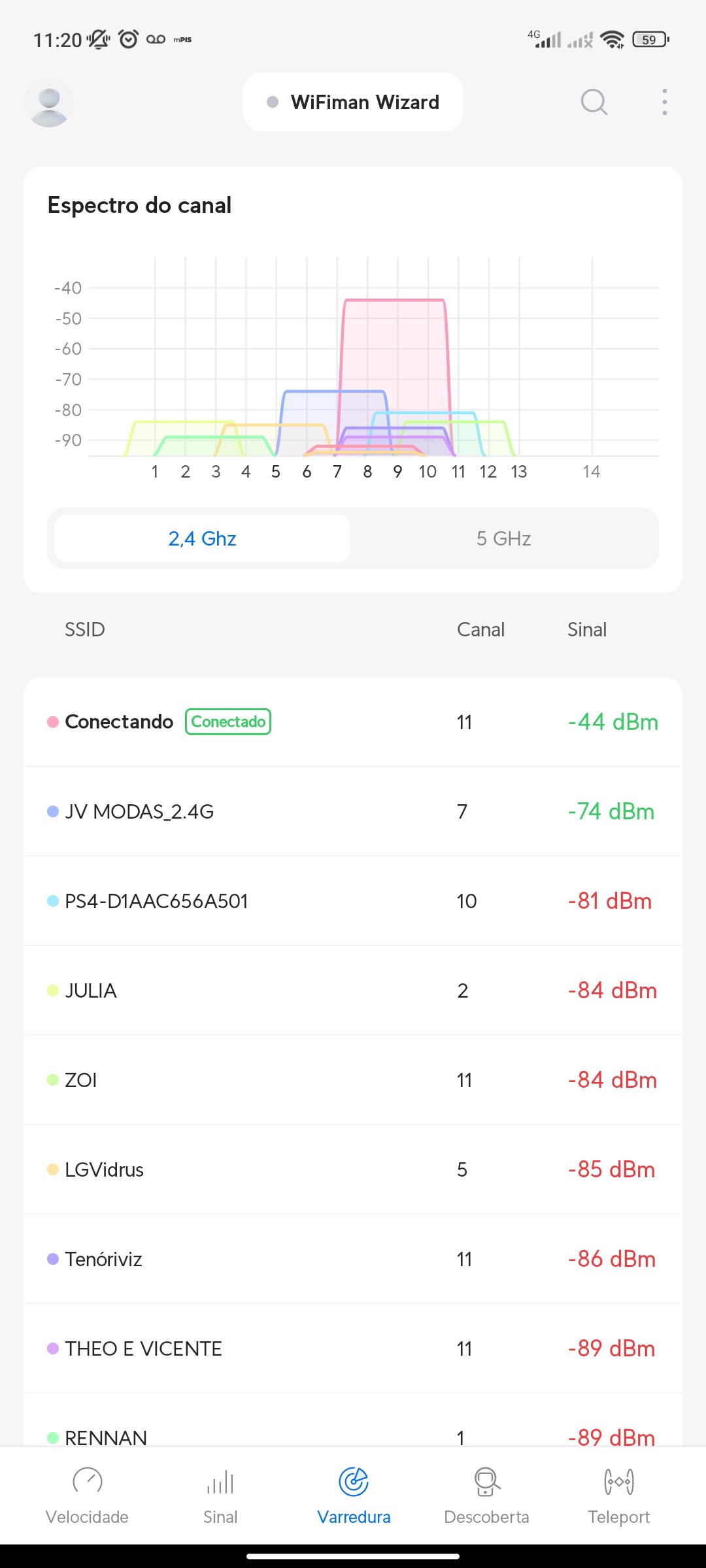Tap the Varredura radar icon
This screenshot has width=706, height=1568.
[x=354, y=1481]
